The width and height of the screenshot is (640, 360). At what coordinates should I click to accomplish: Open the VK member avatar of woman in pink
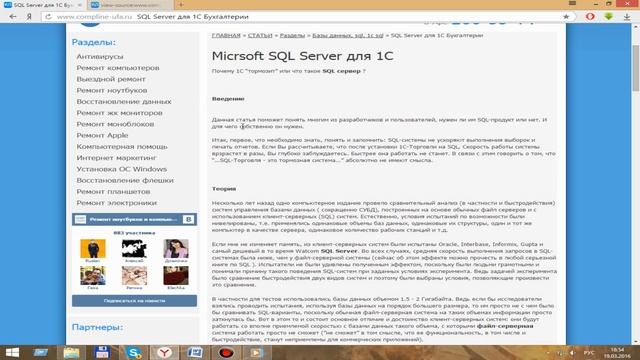tap(176, 249)
